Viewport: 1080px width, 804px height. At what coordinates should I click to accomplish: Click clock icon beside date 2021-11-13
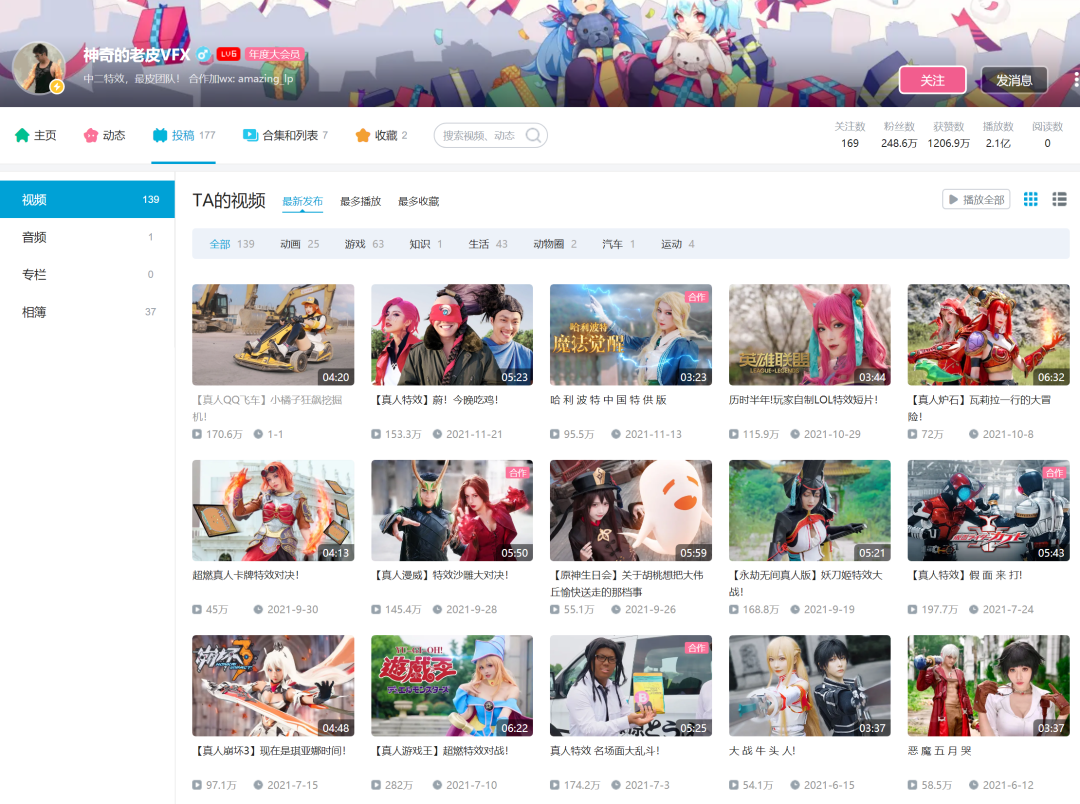click(616, 434)
